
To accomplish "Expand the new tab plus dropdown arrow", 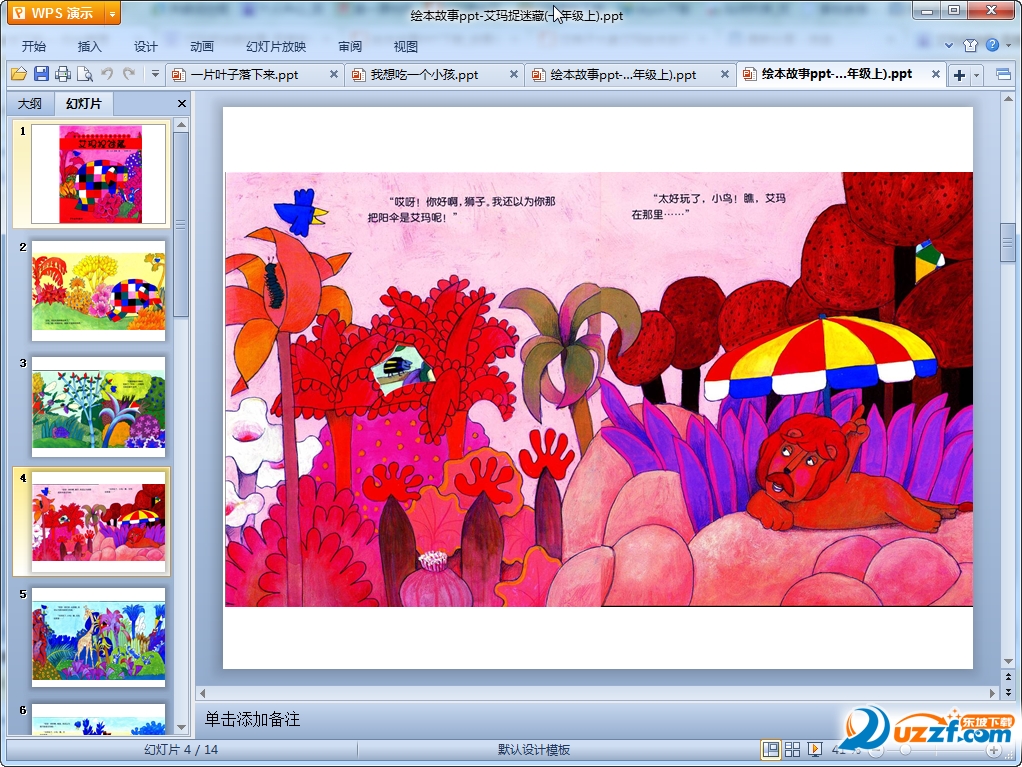I will point(976,76).
